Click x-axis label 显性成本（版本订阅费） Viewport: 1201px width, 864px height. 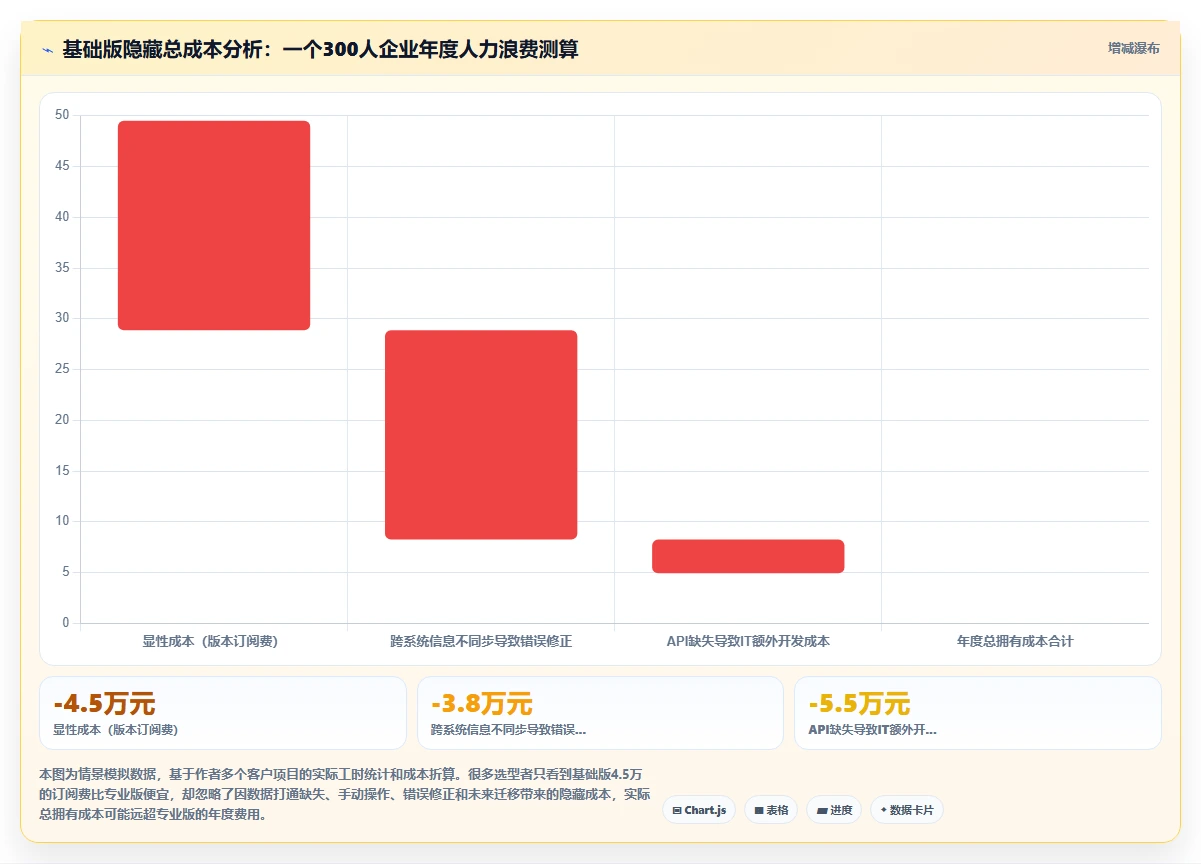click(210, 641)
